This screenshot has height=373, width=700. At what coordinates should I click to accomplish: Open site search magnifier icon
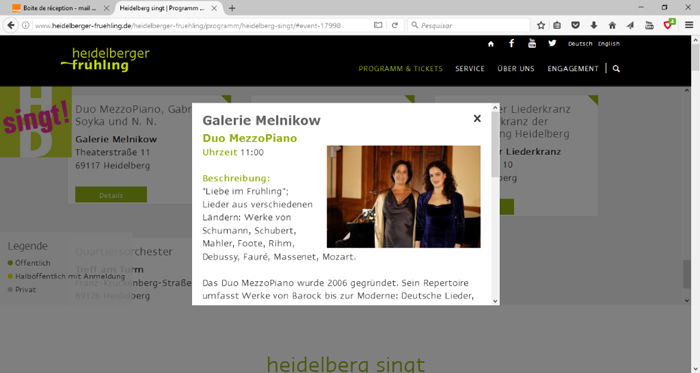pos(616,69)
